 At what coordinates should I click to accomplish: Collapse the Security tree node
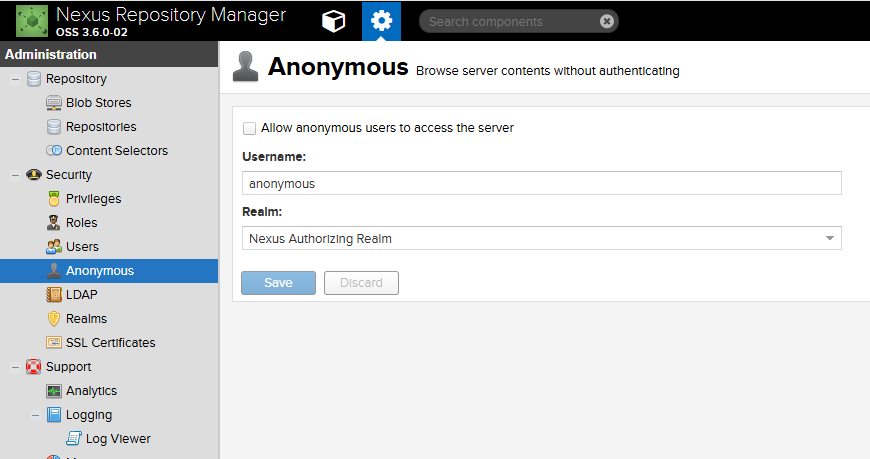pyautogui.click(x=15, y=175)
